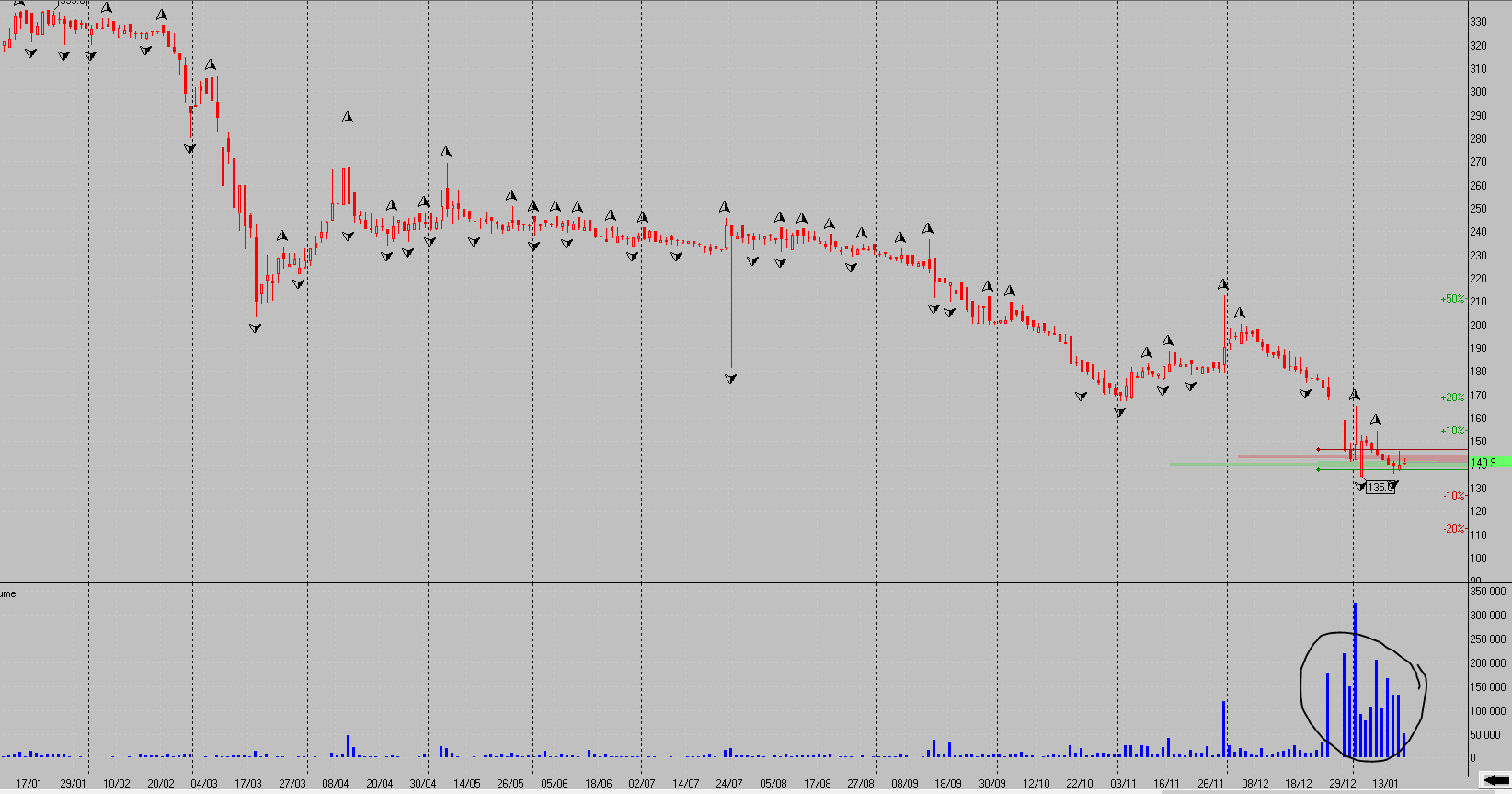Click the black left-arrow scroll button
This screenshot has height=794, width=1512.
[1495, 780]
